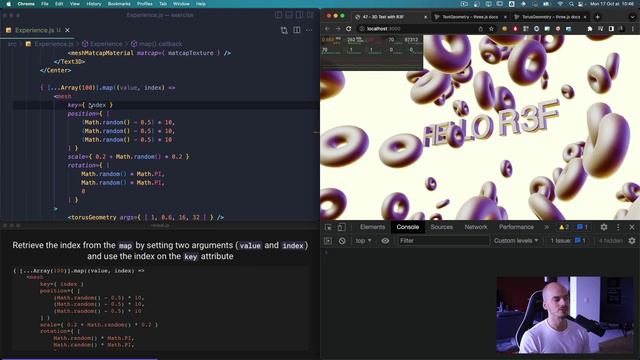The height and width of the screenshot is (360, 640).
Task: Switch to the '47 - 3D Text with R3F' tab
Action: [x=390, y=17]
